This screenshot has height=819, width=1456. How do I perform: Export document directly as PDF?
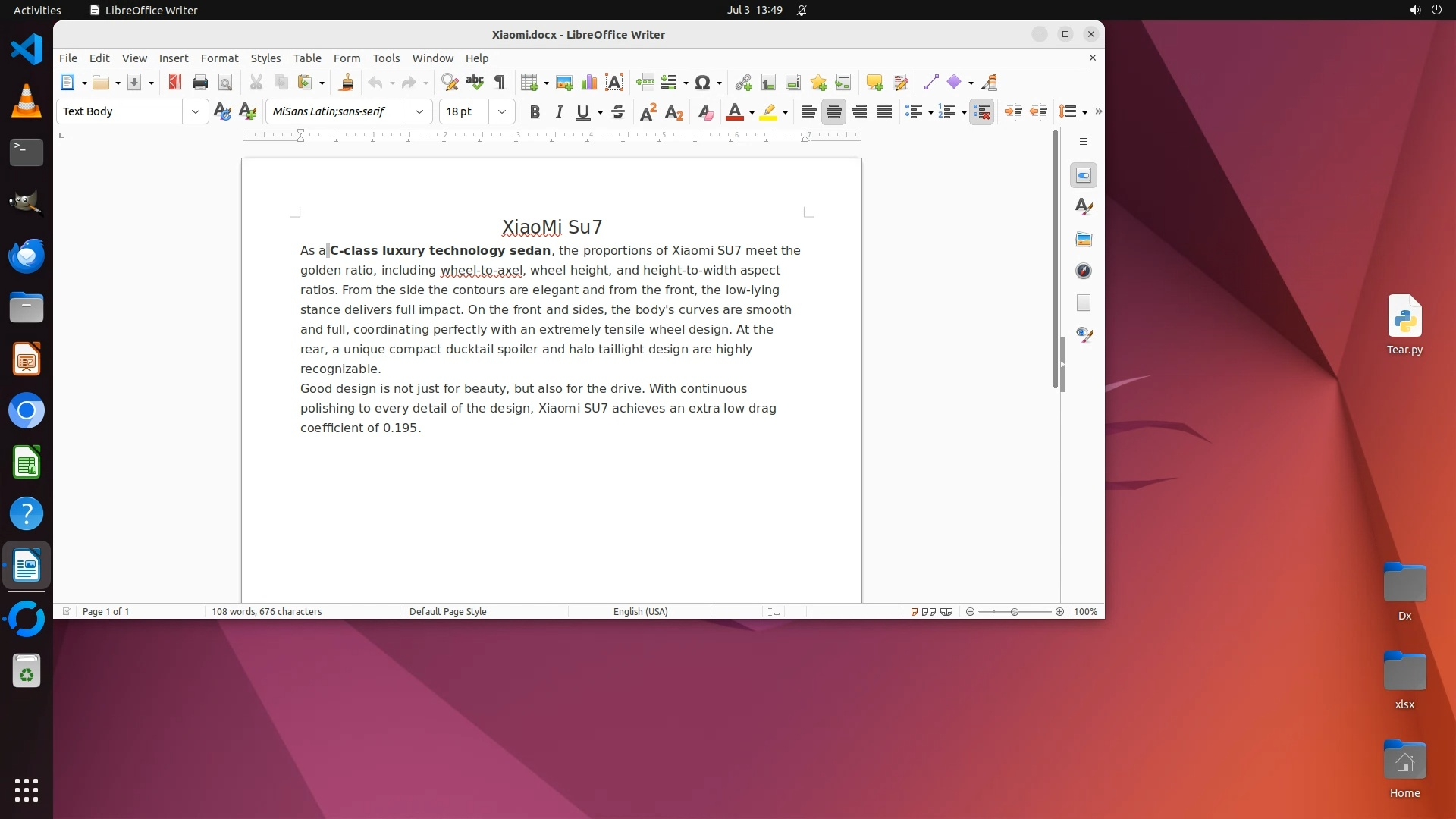(175, 83)
